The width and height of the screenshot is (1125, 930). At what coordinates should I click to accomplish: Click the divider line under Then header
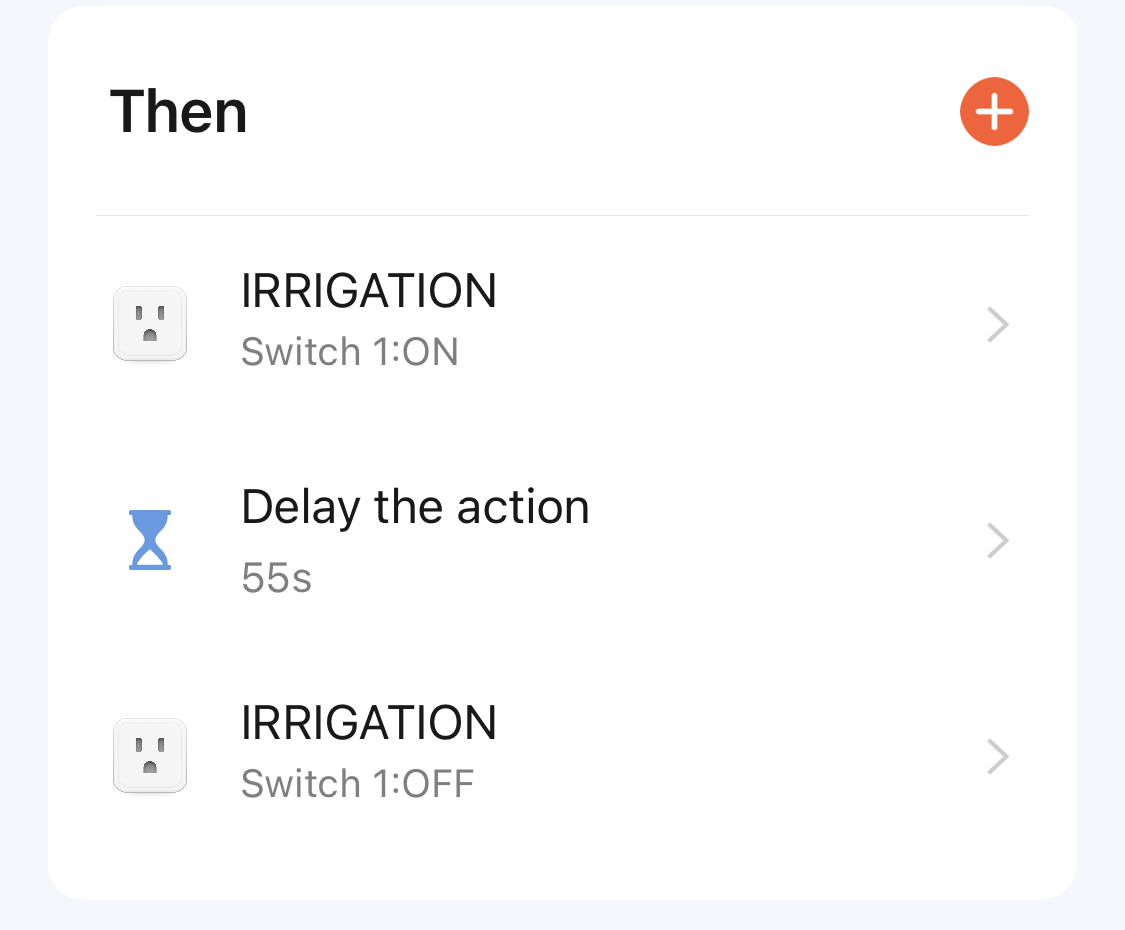pyautogui.click(x=562, y=215)
